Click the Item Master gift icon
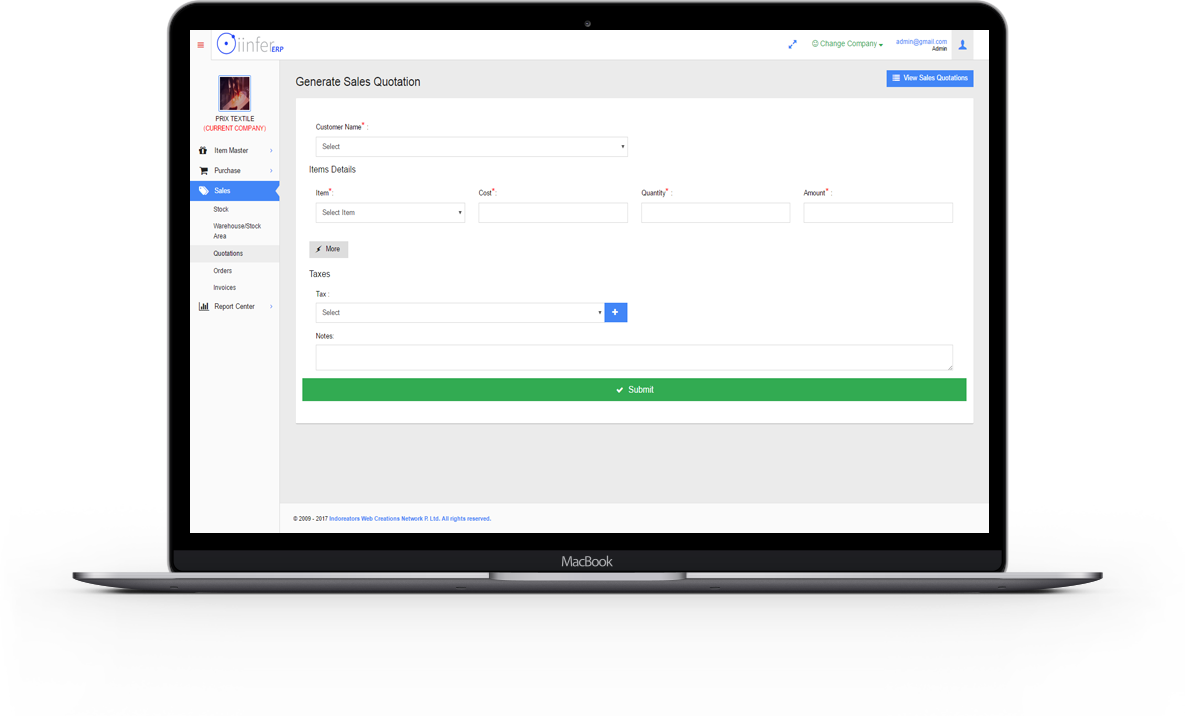Image resolution: width=1185 pixels, height=716 pixels. (203, 150)
